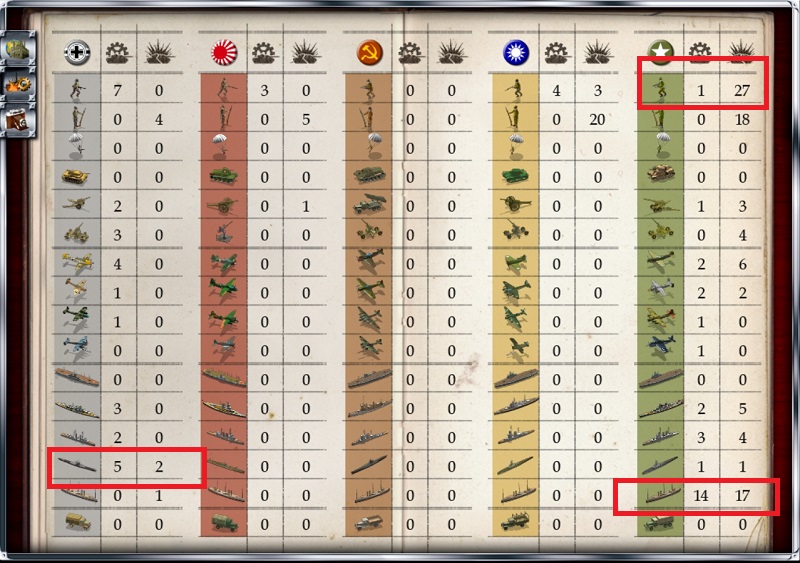Click the Chinese column value 20
The image size is (800, 563).
[597, 119]
